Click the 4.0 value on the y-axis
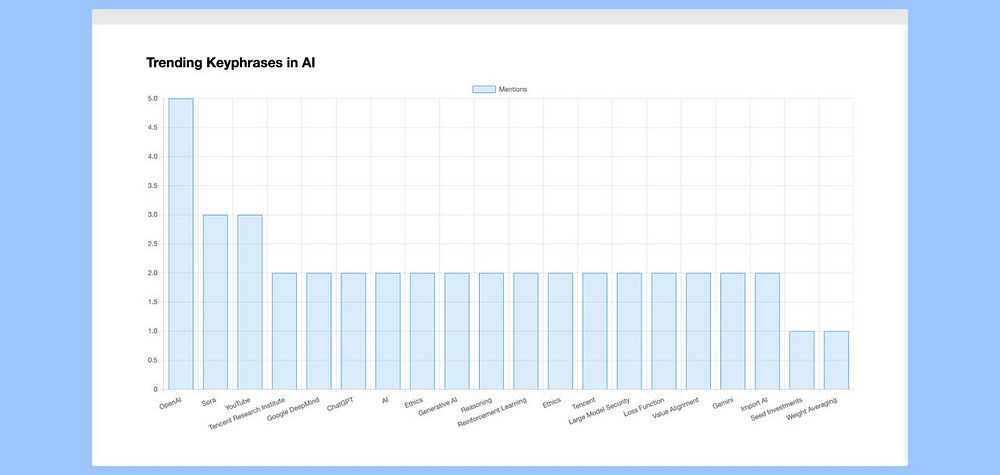The width and height of the screenshot is (1000, 475). click(152, 157)
